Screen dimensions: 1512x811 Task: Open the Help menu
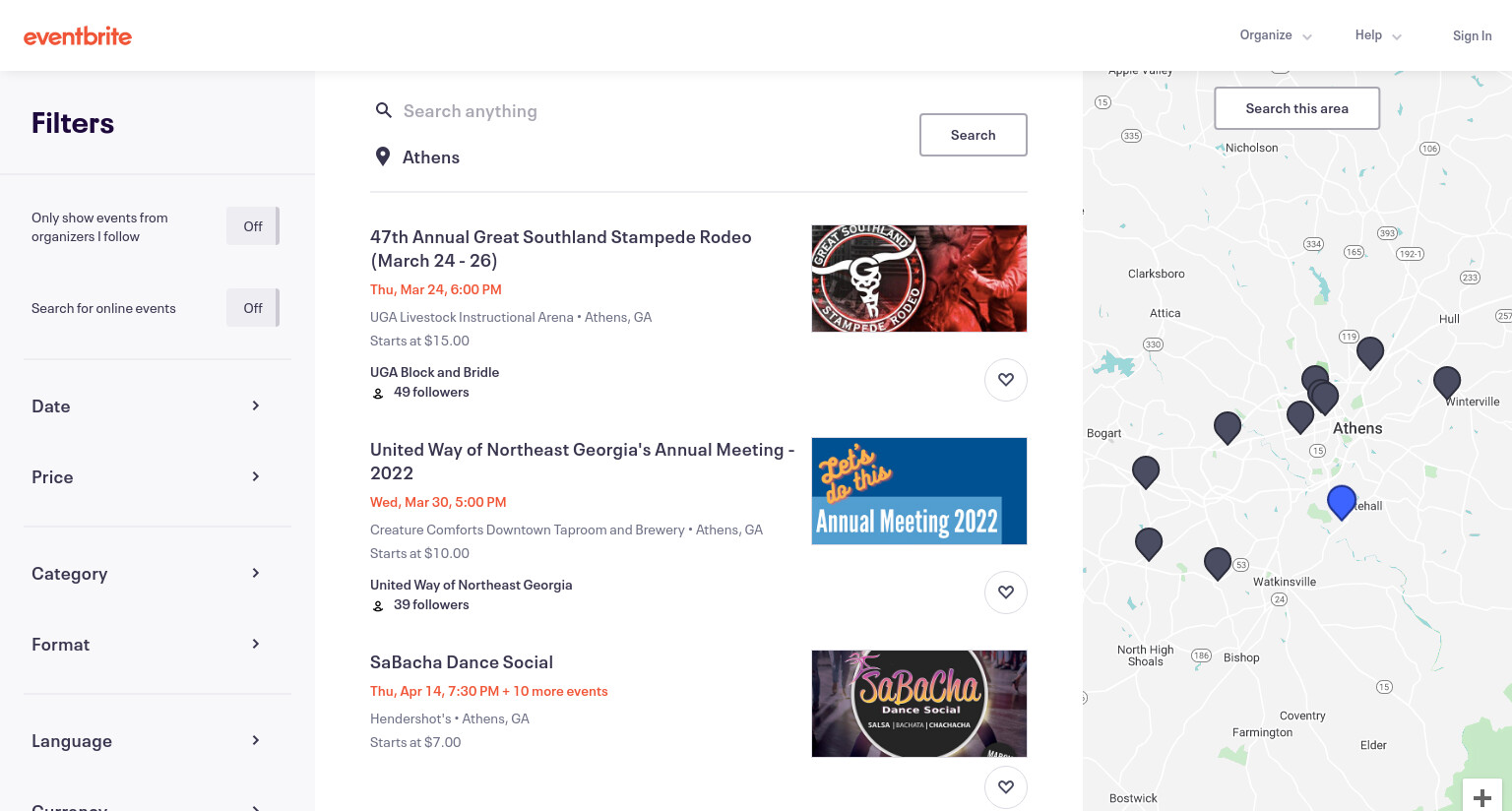(x=1378, y=35)
